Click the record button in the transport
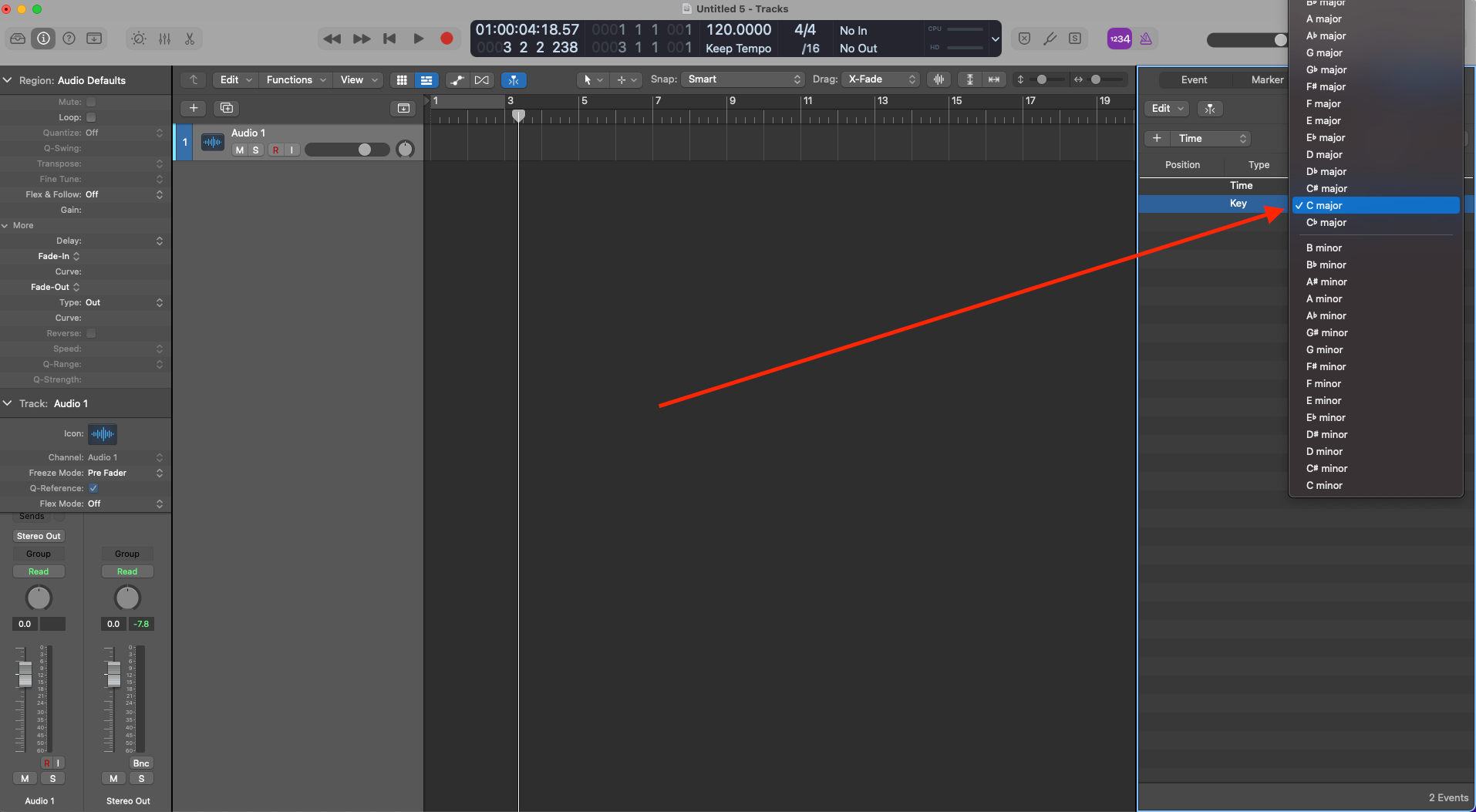This screenshot has width=1476, height=812. pyautogui.click(x=447, y=39)
